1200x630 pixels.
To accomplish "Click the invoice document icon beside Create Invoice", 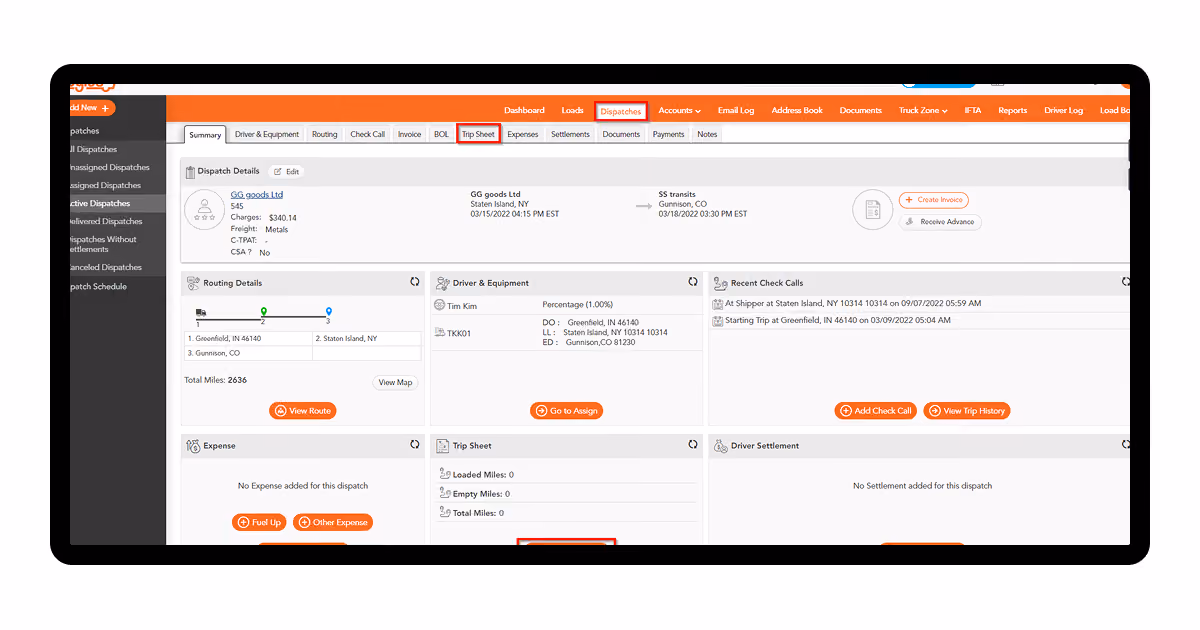I will [x=872, y=210].
